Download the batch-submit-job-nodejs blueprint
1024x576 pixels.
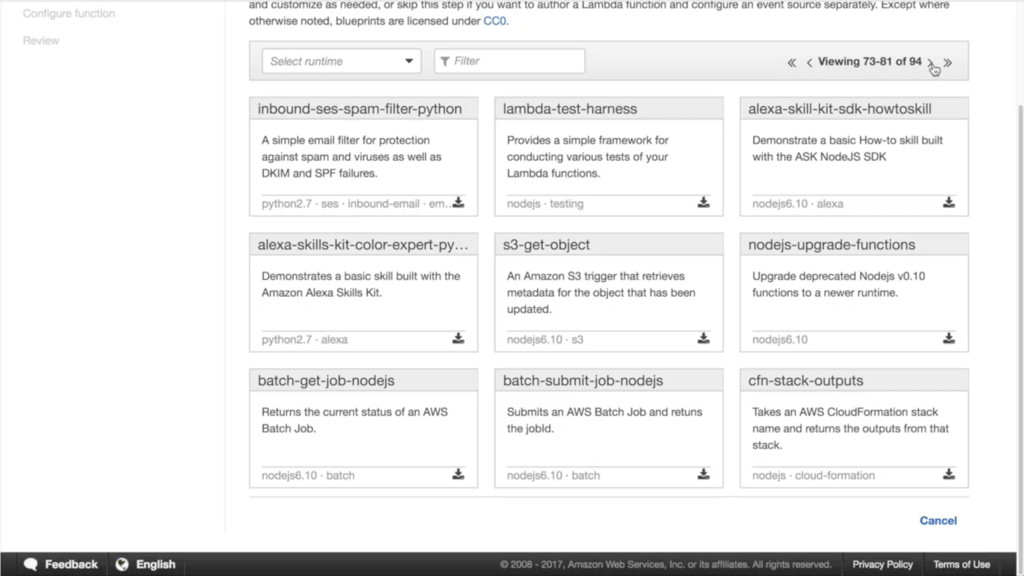pyautogui.click(x=703, y=474)
